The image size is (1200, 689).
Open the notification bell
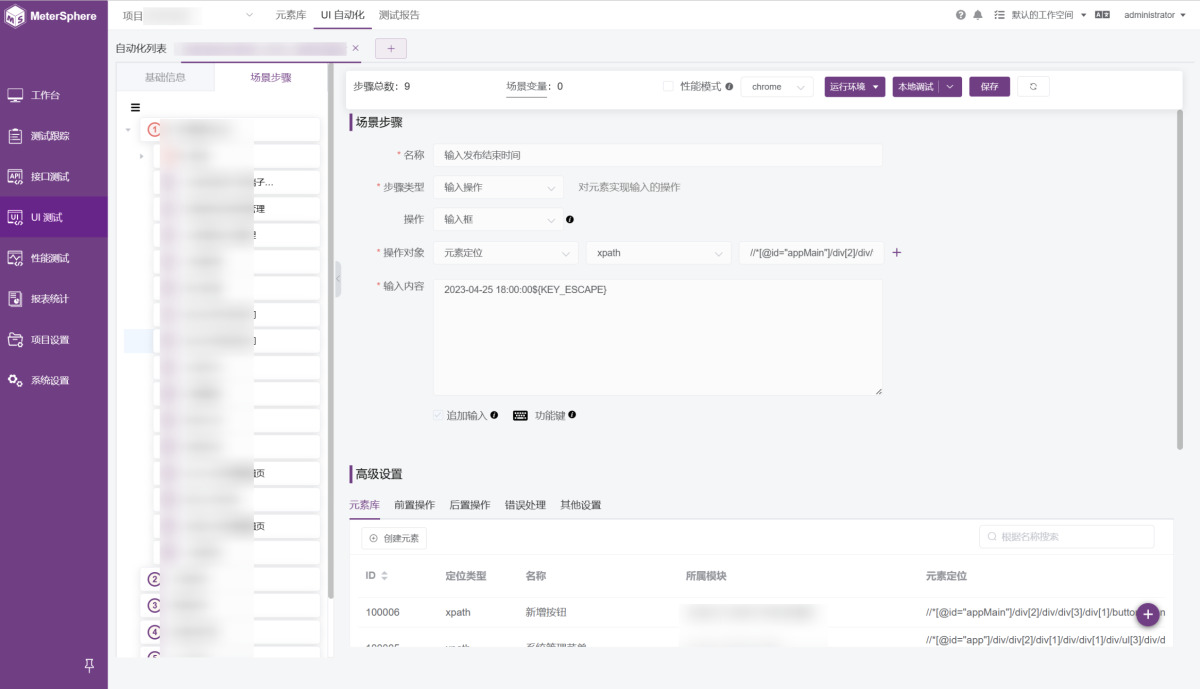(978, 15)
